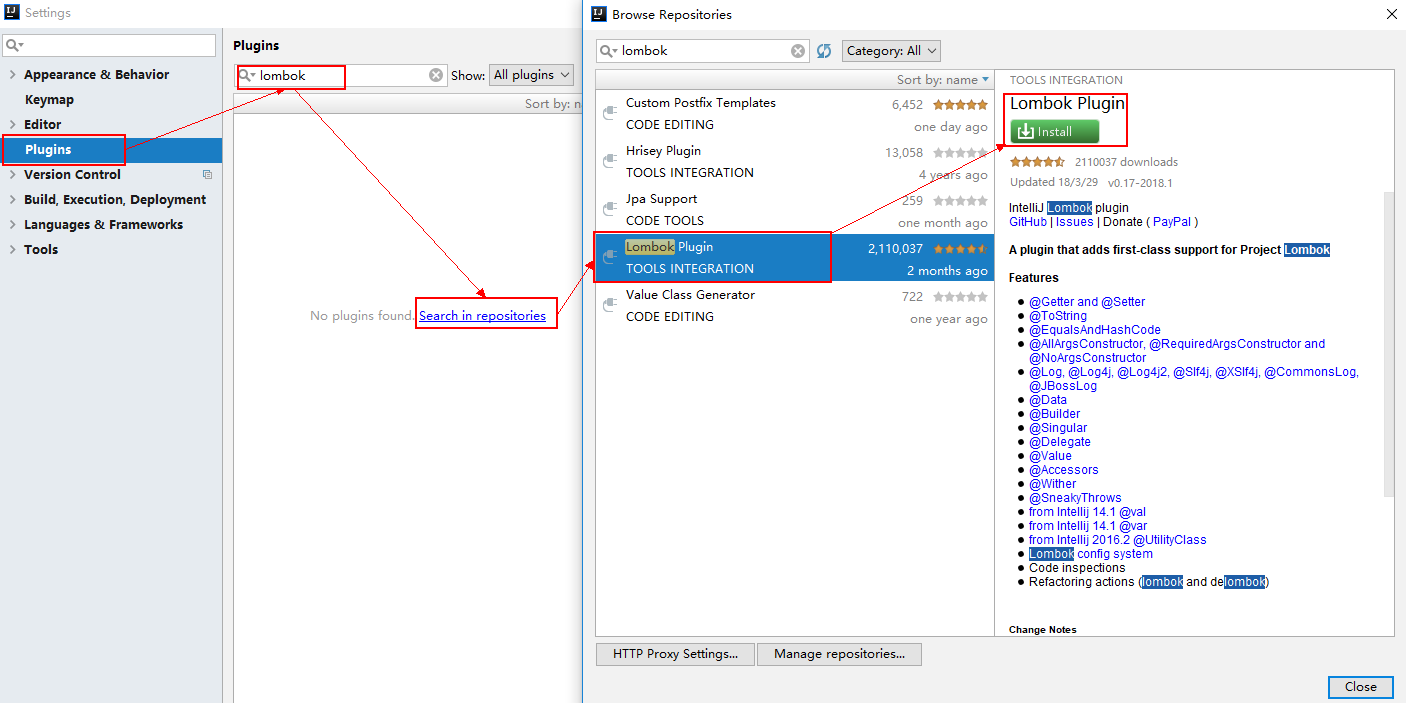Expand the Version Control settings node
The width and height of the screenshot is (1406, 703).
12,175
